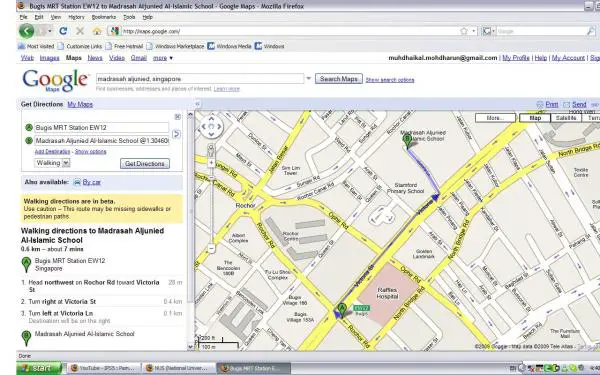Swap start and end points icon

(x=176, y=134)
